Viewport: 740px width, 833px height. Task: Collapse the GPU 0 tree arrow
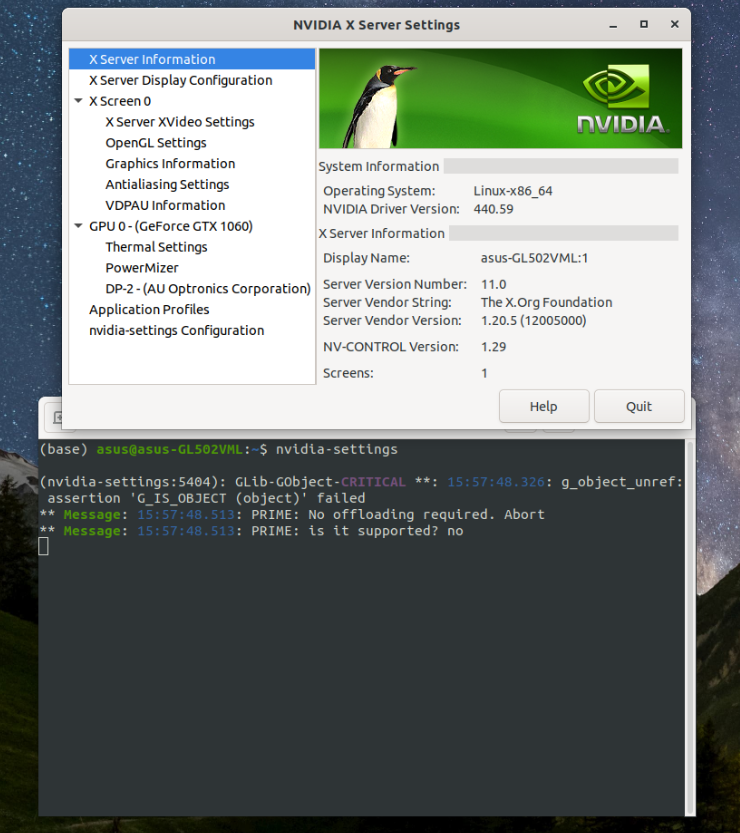(79, 226)
